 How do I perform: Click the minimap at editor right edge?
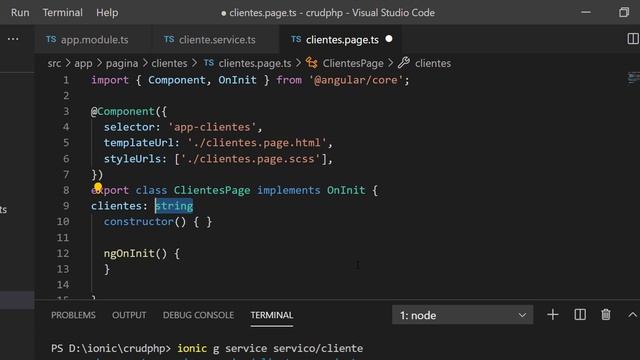pyautogui.click(x=633, y=78)
